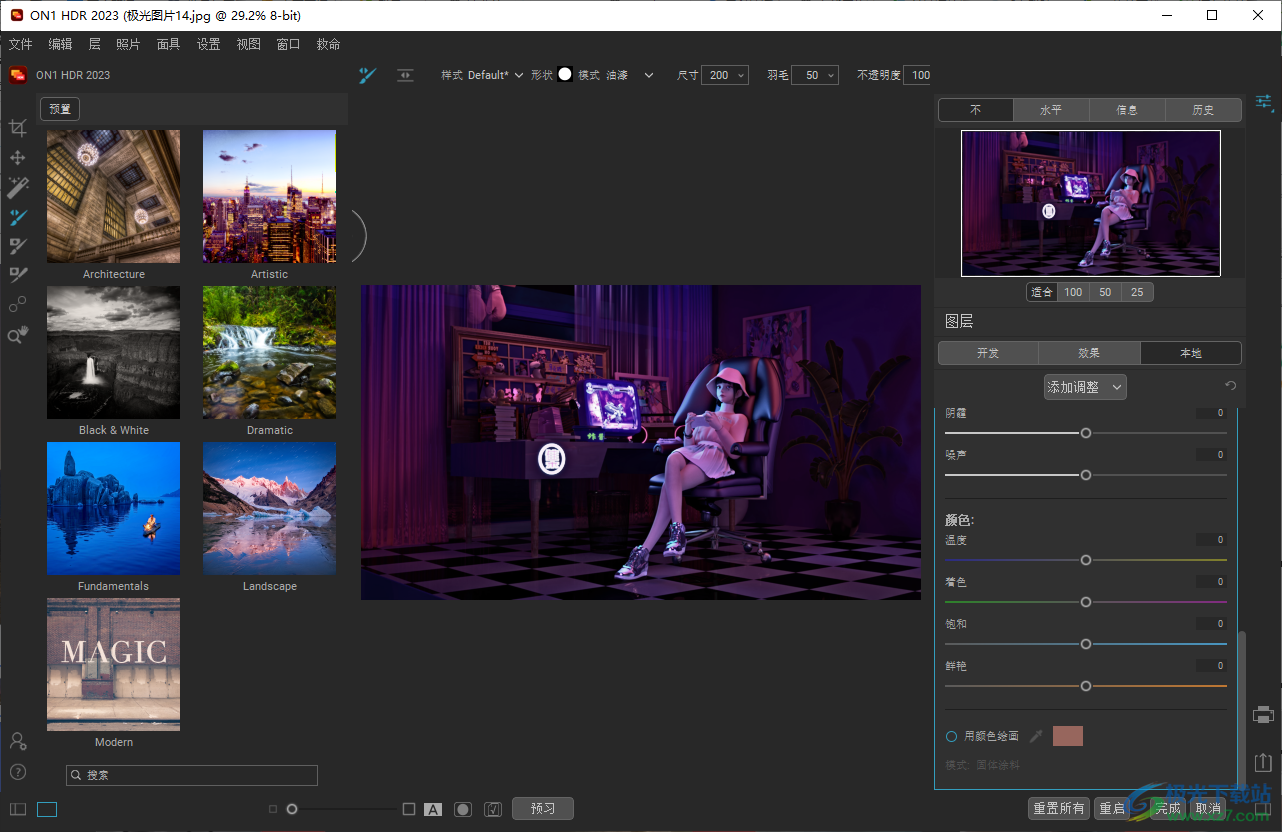Select the Crop tool in the left toolbar

point(18,127)
